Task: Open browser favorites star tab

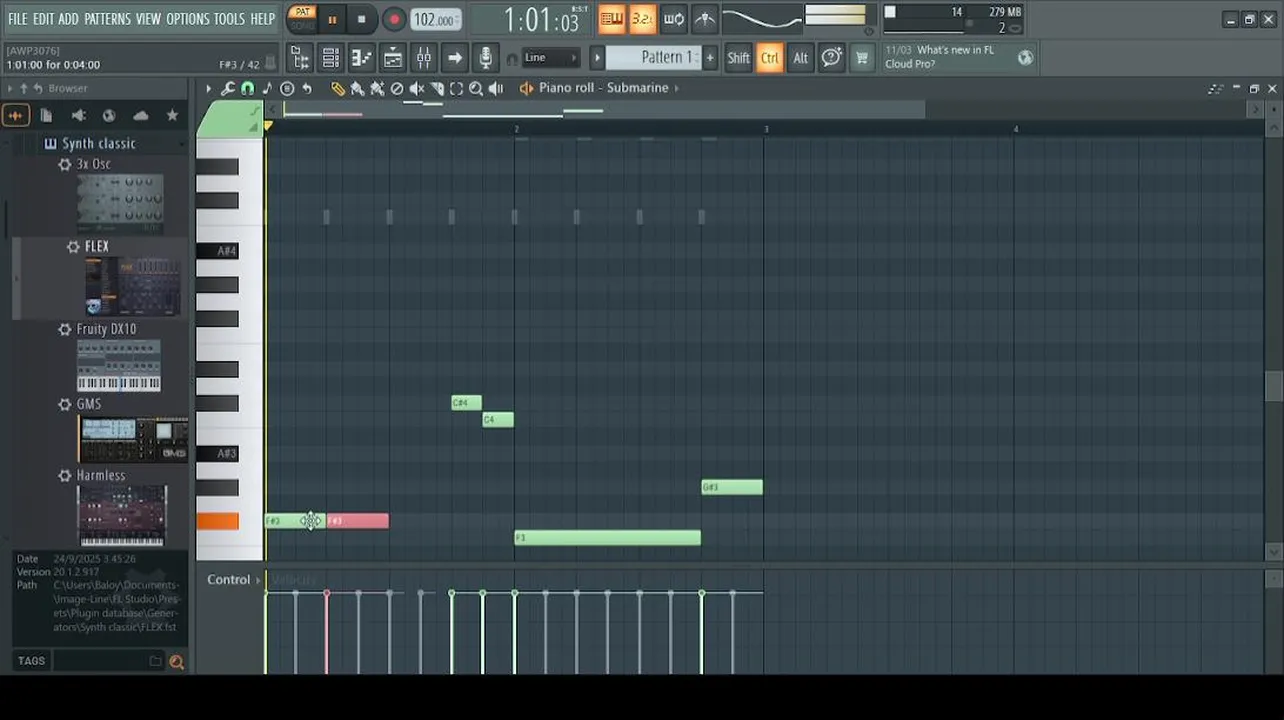Action: coord(172,116)
